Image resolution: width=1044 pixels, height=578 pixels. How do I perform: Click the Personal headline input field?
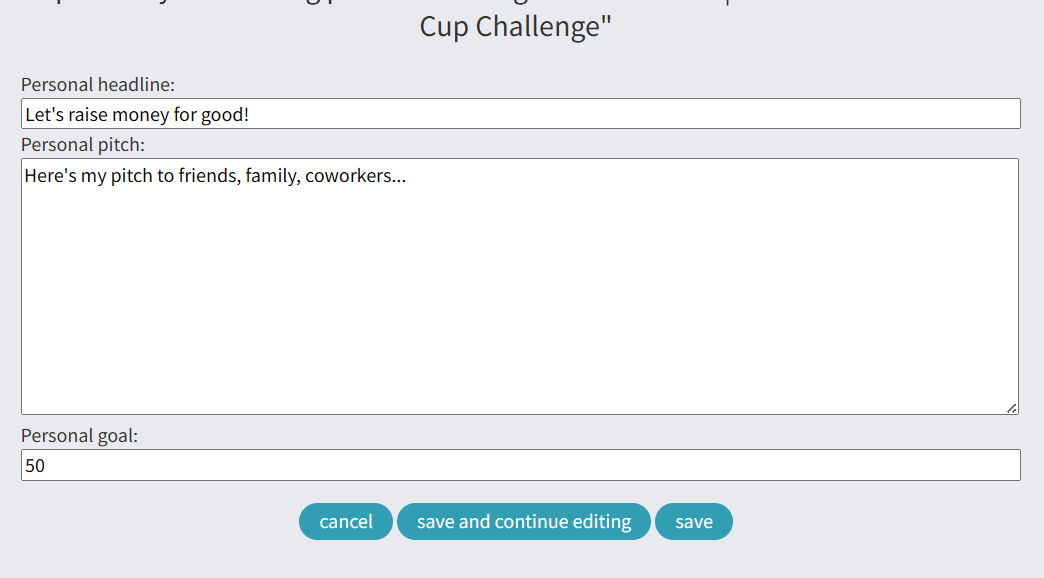tap(520, 114)
